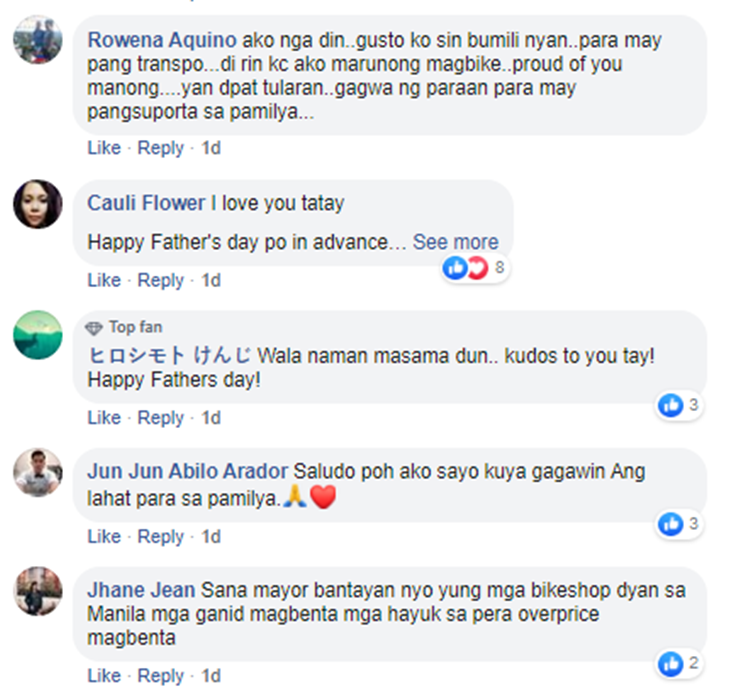Screen dimensions: 750x696
Task: Like Rowena Aquino's comment
Action: [104, 148]
